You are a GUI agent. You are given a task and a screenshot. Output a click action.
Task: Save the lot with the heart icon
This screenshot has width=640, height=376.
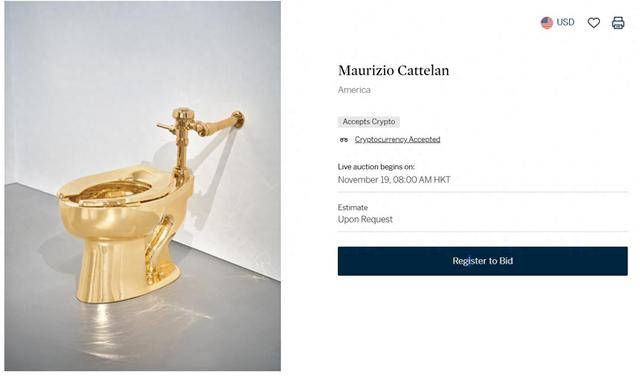tap(593, 23)
